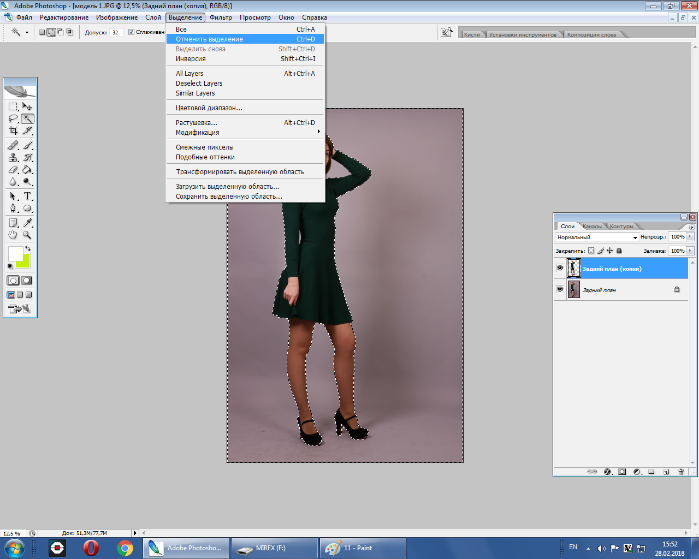Open the Layers panel options menu arrow
The image size is (699, 559).
click(x=691, y=227)
